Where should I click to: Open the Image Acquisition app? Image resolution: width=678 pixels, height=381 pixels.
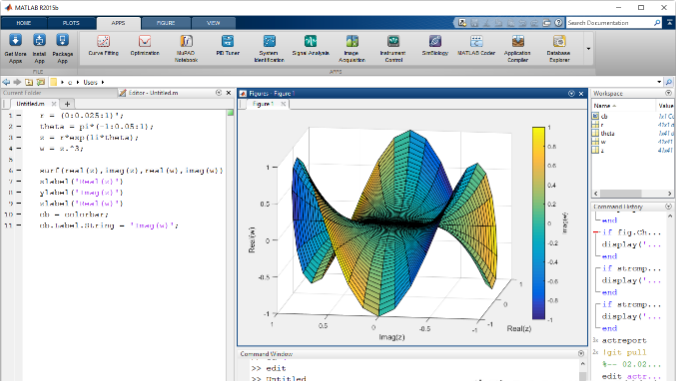pos(352,48)
